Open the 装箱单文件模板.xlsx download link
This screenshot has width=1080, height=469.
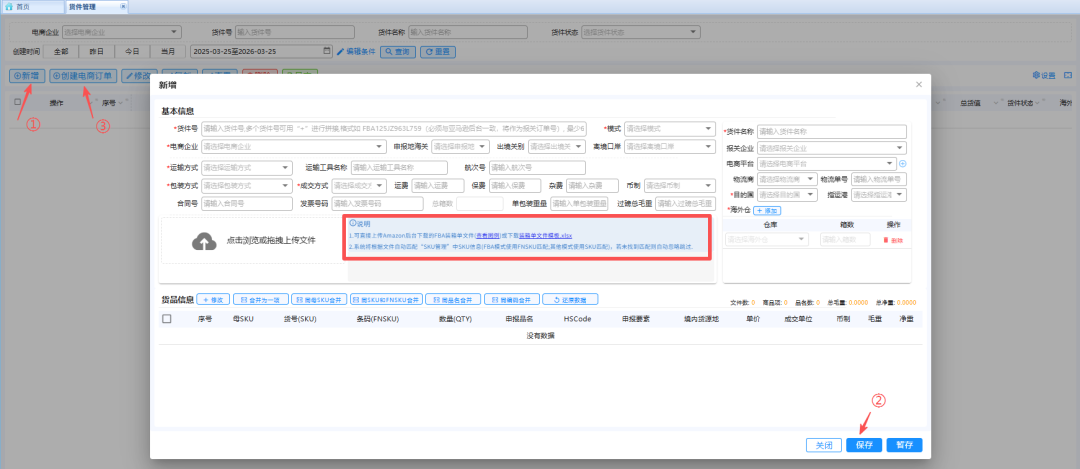pyautogui.click(x=546, y=236)
